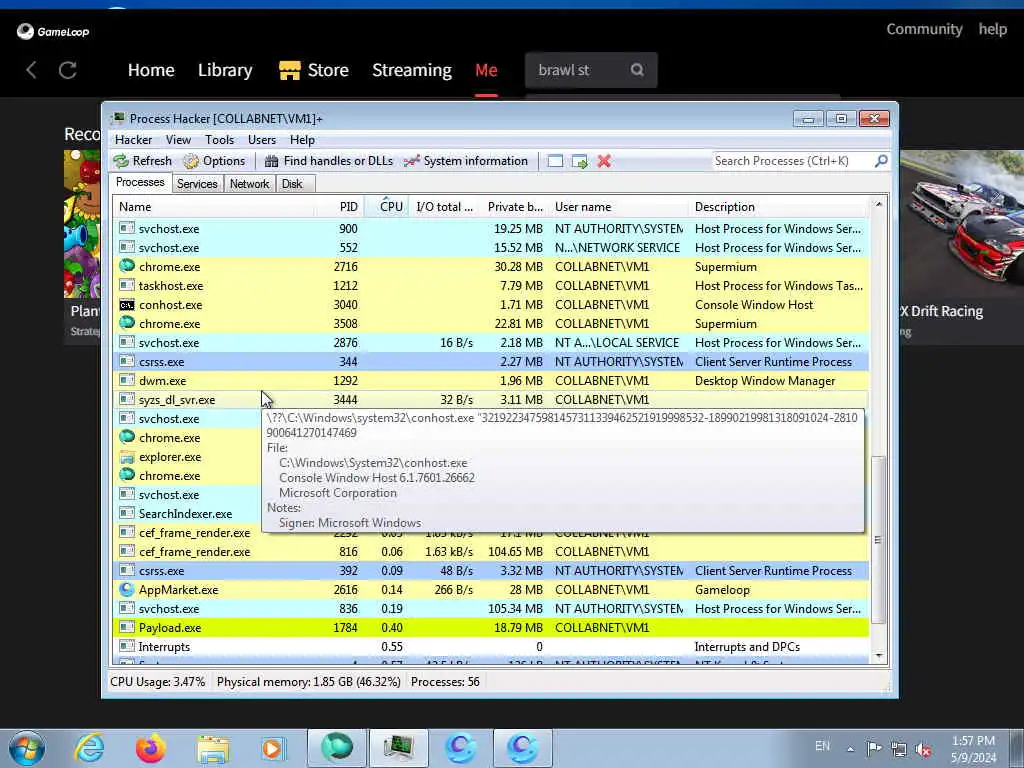Switch to the Services tab

click(197, 184)
